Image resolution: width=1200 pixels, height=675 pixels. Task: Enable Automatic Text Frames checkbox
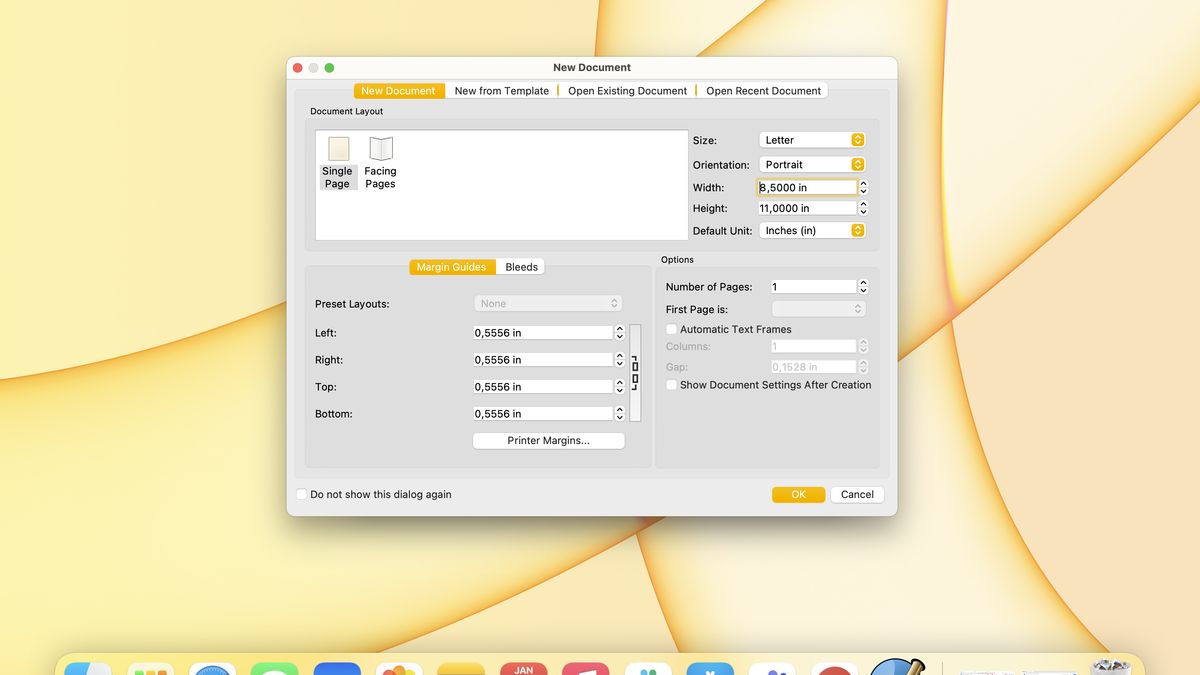671,329
